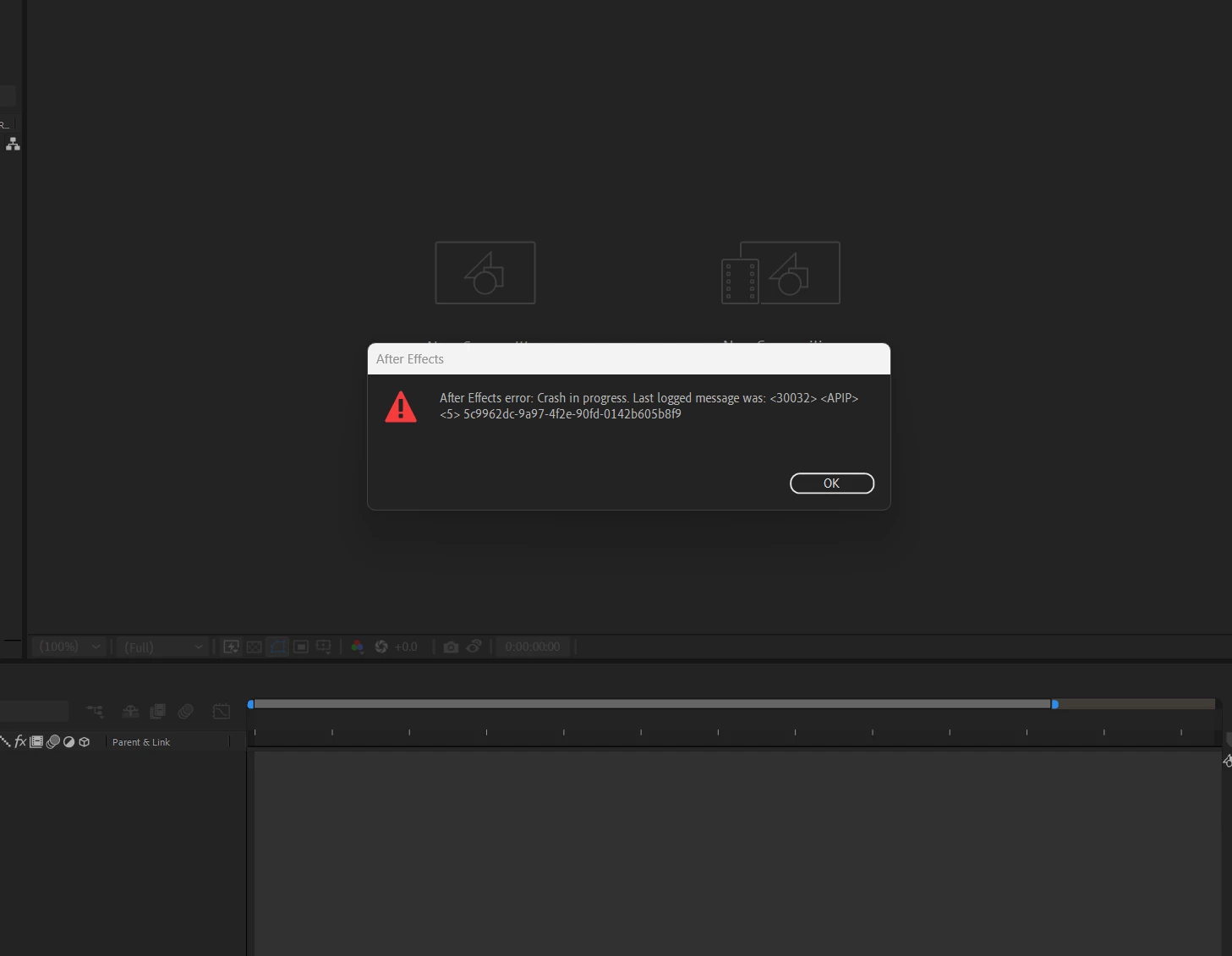This screenshot has width=1232, height=956.
Task: Toggle the Hide Shy Layers icon
Action: tap(130, 712)
